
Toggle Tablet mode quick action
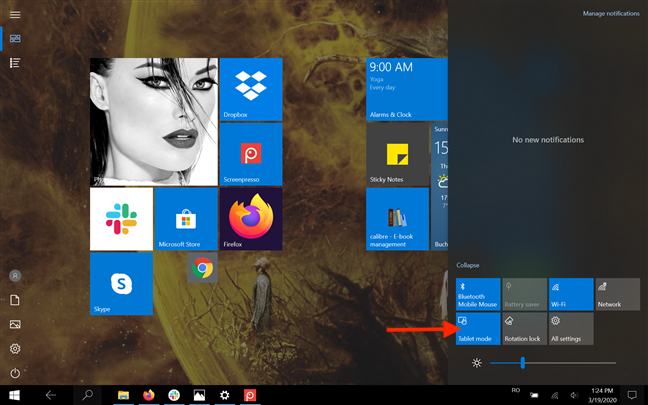coord(478,329)
